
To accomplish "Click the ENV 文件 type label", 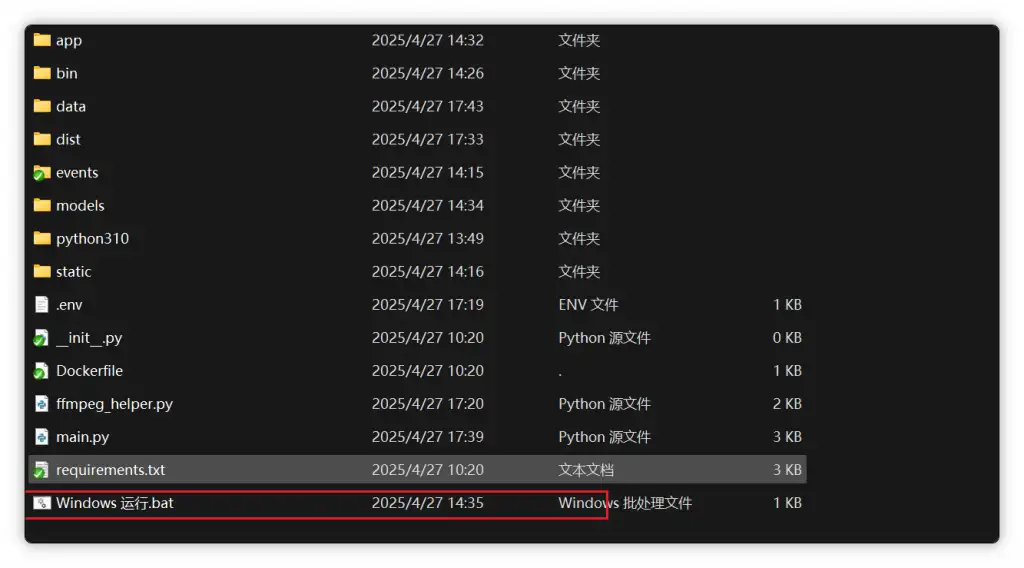I will tap(588, 304).
